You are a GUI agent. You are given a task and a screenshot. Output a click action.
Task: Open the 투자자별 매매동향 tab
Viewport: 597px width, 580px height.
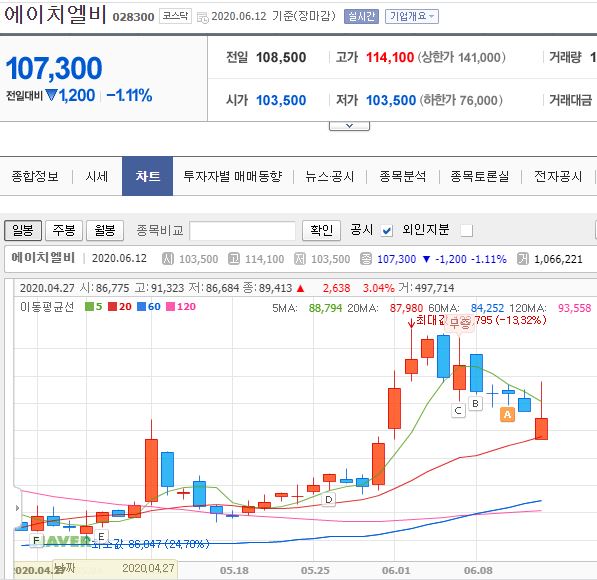[x=233, y=176]
